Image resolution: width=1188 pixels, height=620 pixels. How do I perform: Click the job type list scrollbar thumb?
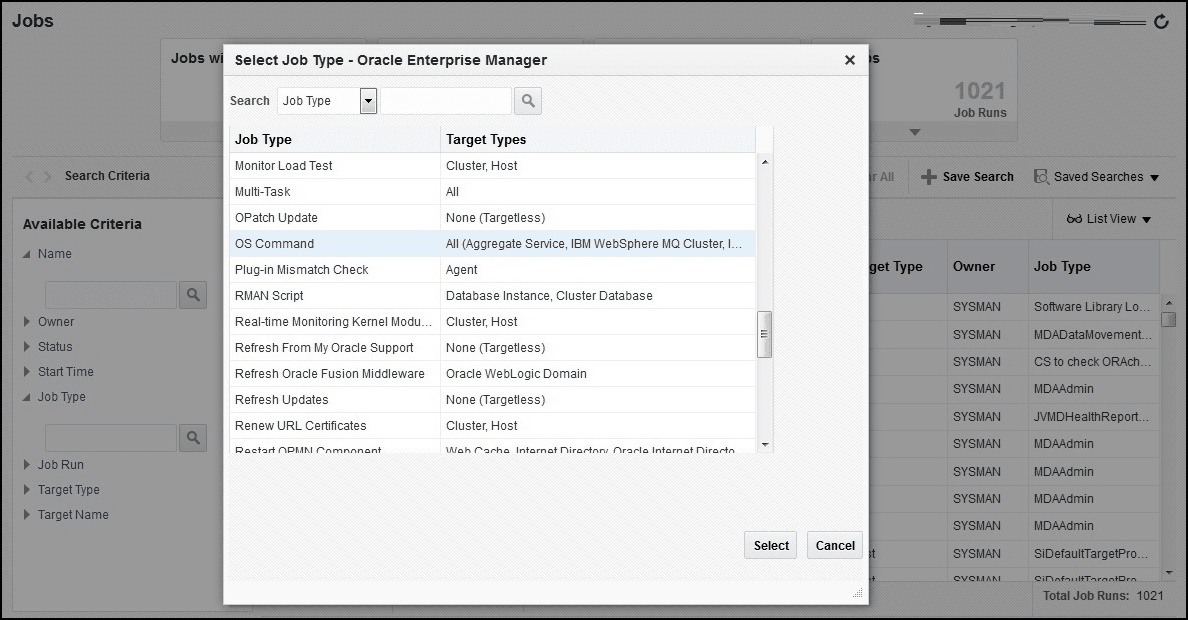tap(765, 334)
